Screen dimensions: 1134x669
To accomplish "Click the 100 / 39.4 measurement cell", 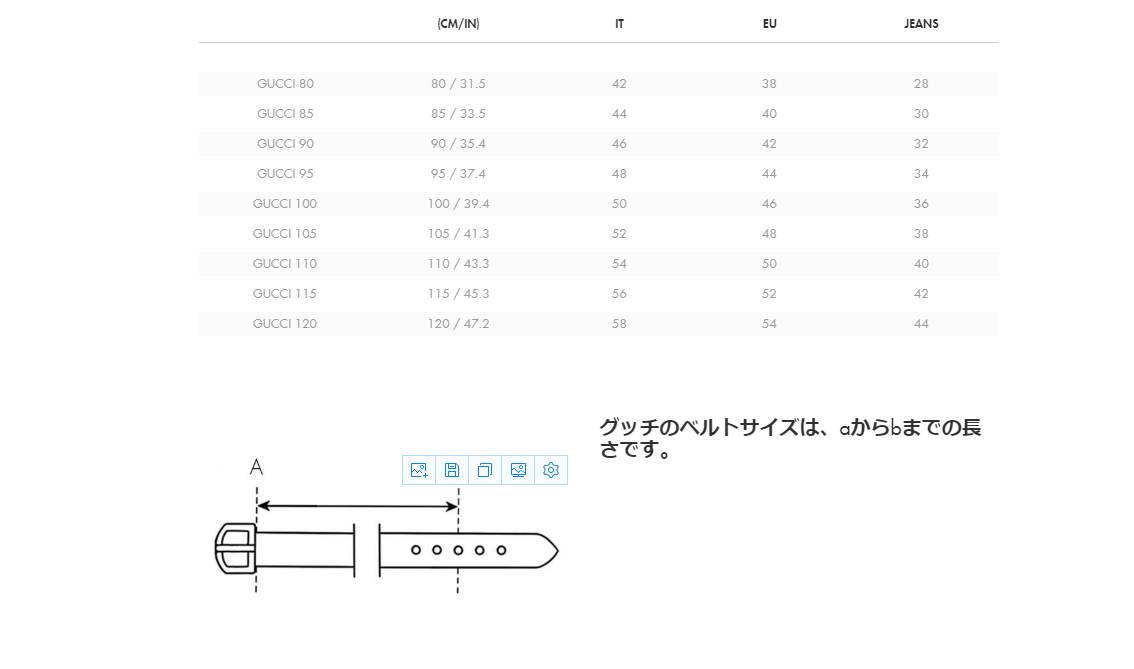I will coord(458,204).
